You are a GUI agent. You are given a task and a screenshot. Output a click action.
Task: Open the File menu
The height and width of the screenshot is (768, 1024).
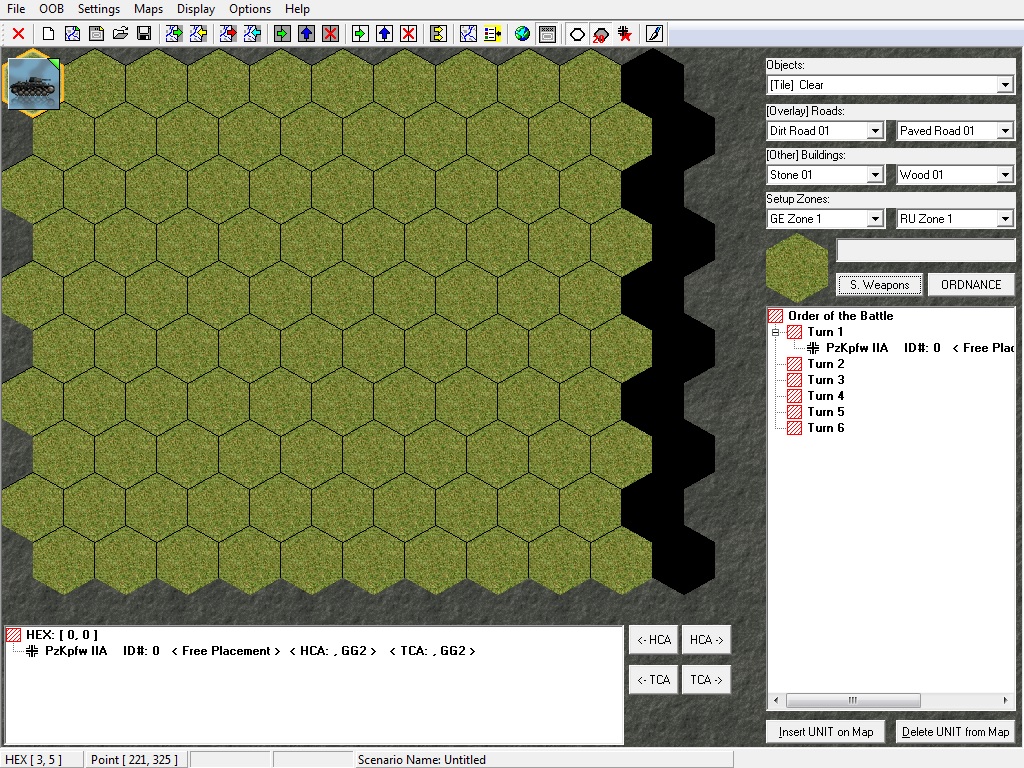16,9
